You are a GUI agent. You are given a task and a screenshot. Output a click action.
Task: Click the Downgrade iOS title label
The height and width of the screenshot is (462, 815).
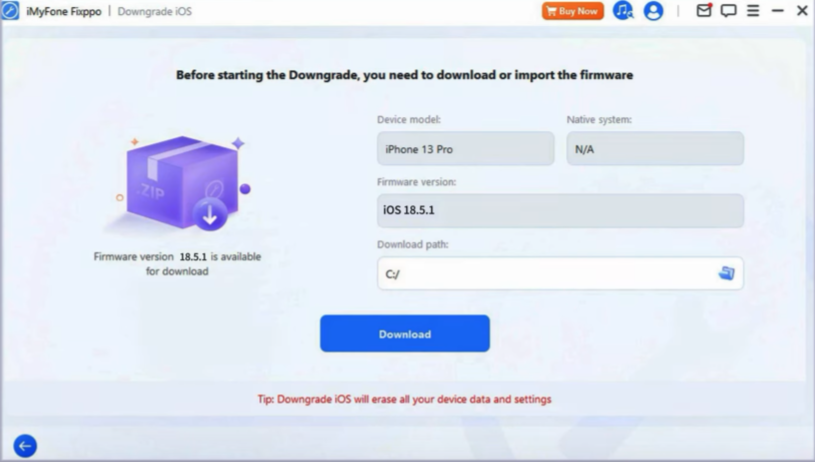(154, 11)
